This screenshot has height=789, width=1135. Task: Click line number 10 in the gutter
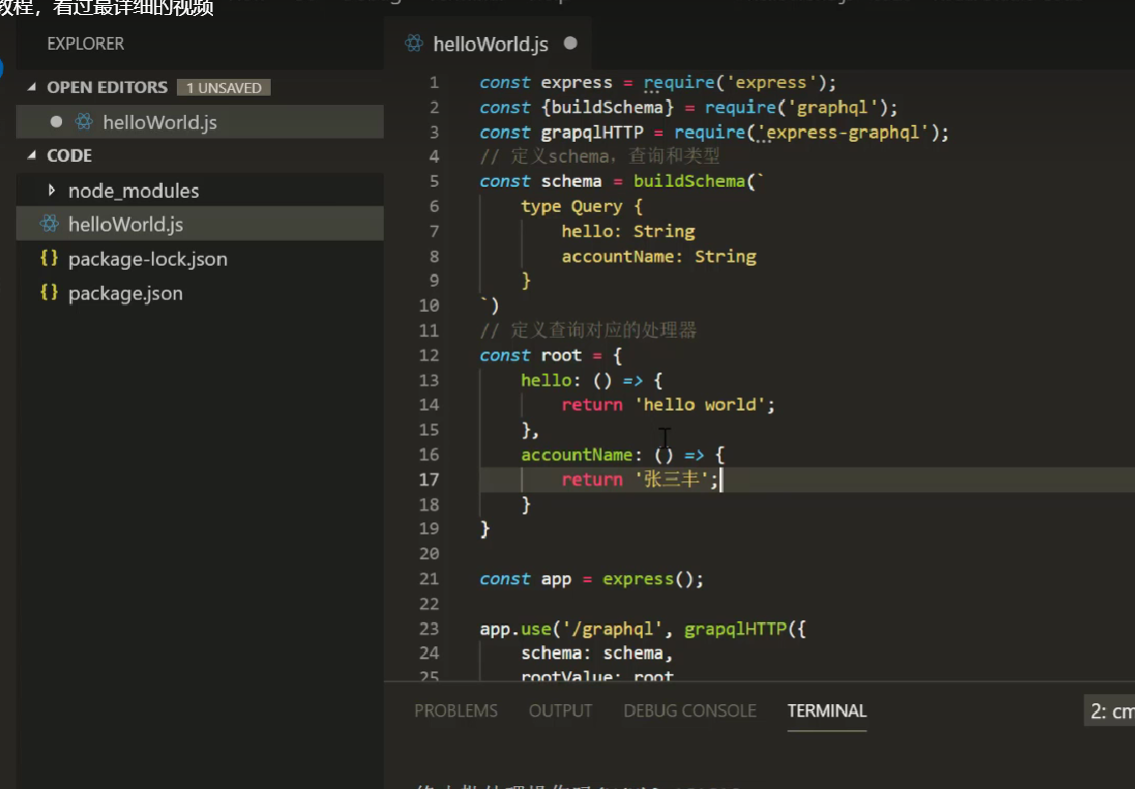[x=429, y=305]
